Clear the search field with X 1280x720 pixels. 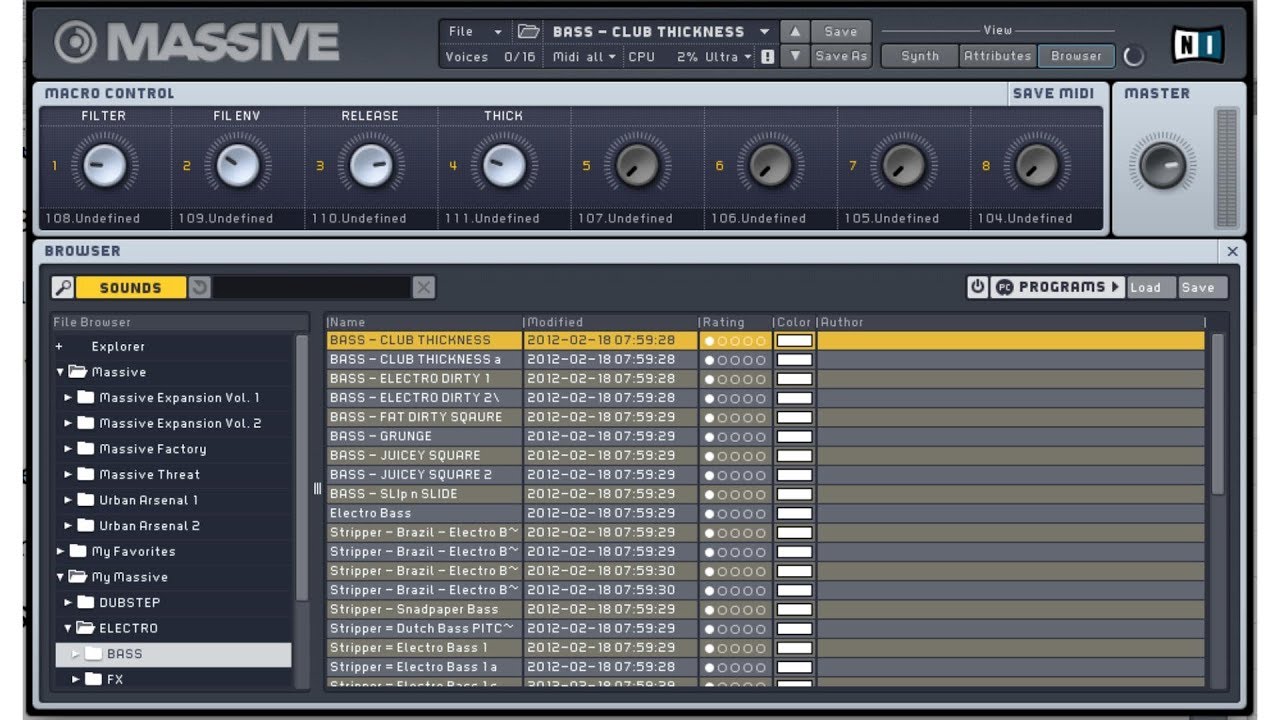pyautogui.click(x=424, y=288)
